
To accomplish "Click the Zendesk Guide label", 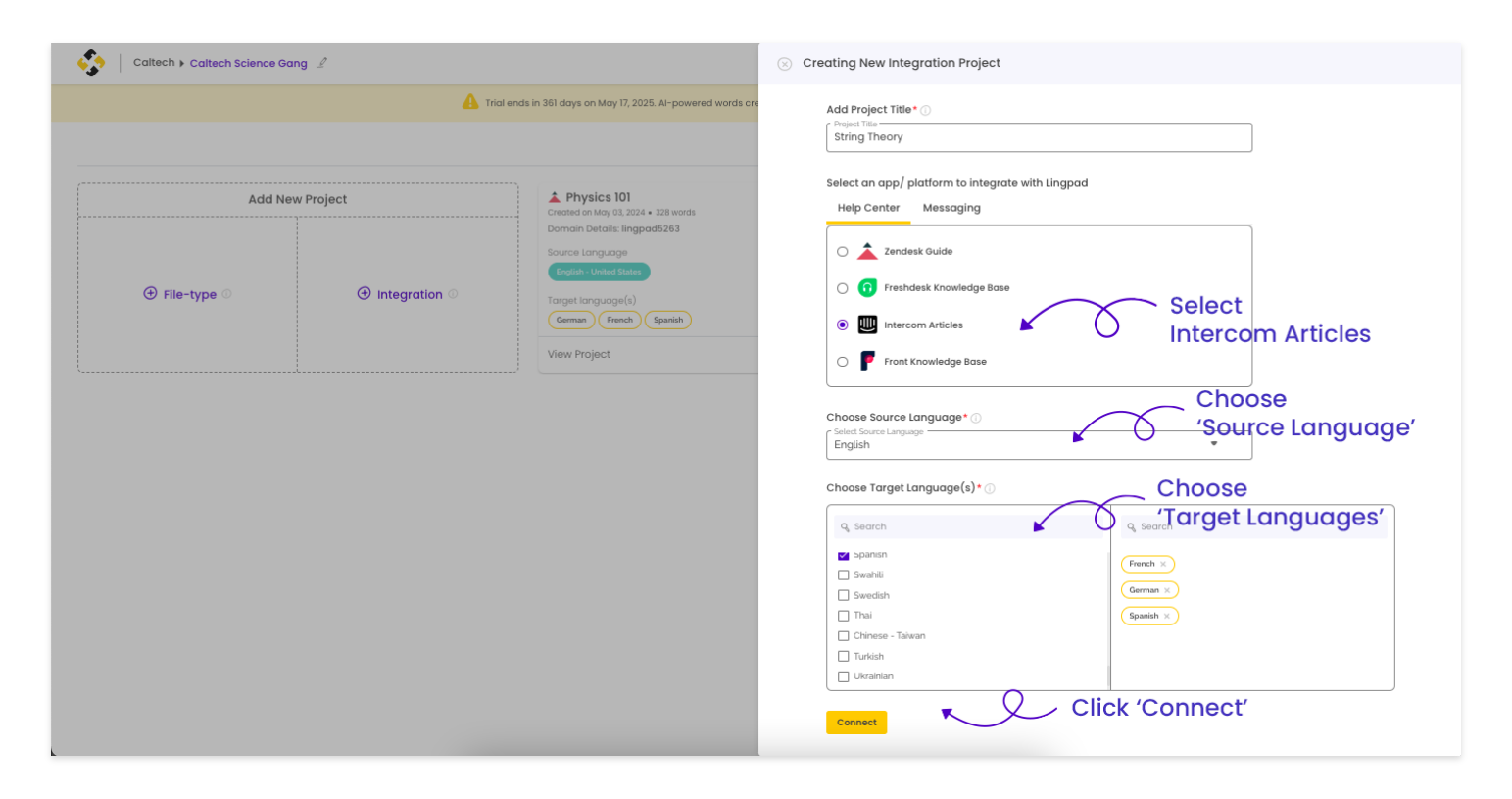I will tap(918, 252).
